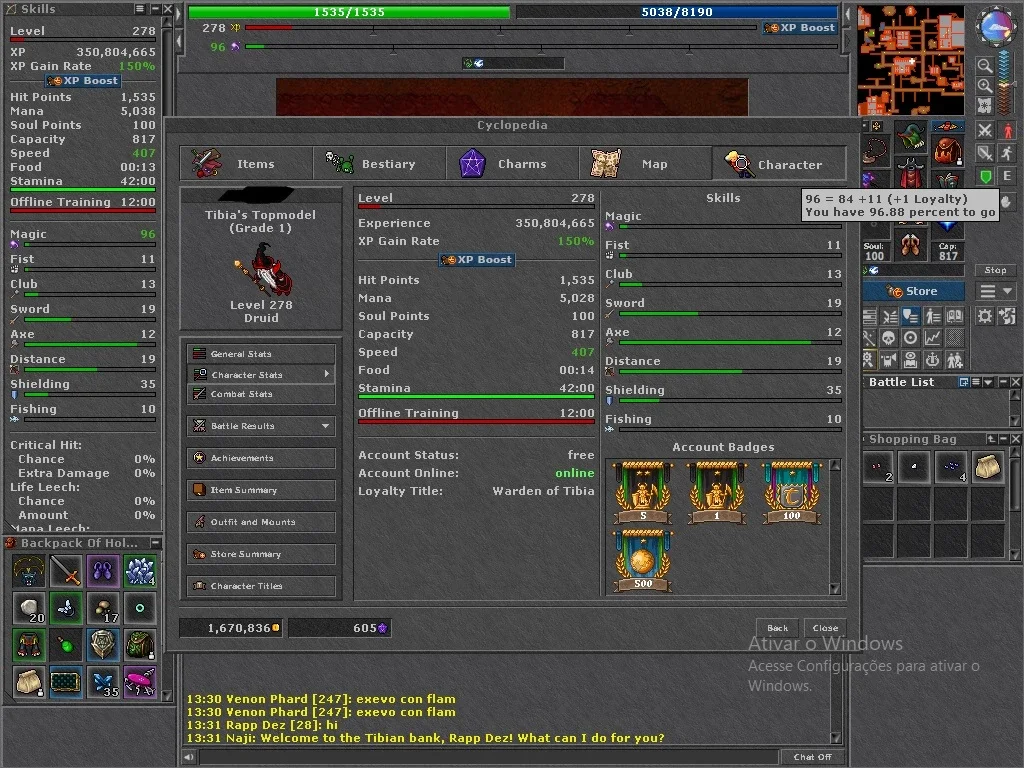Image resolution: width=1024 pixels, height=768 pixels.
Task: Switch to the Map tab
Action: 646,163
